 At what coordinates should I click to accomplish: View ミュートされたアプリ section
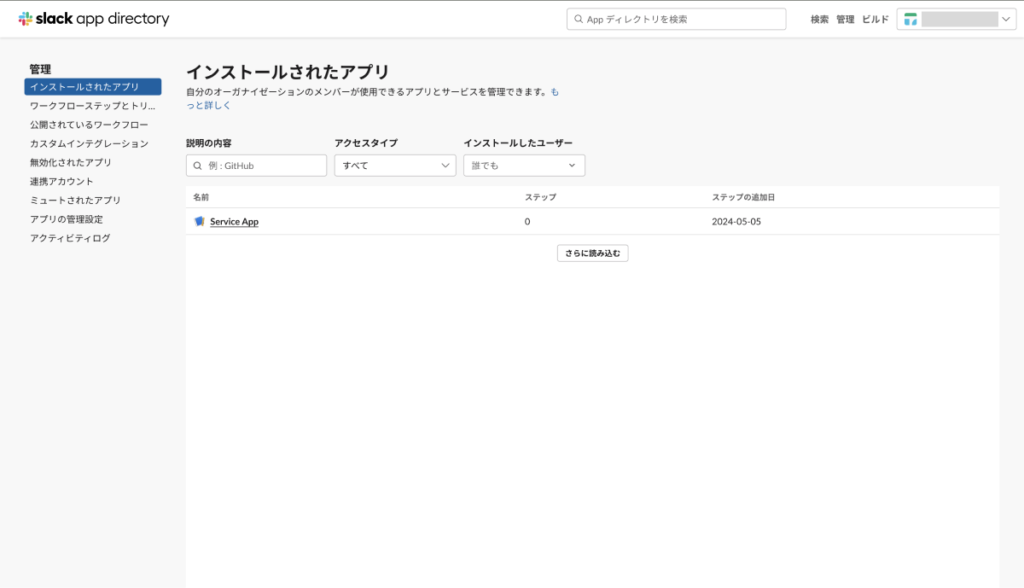click(x=75, y=200)
